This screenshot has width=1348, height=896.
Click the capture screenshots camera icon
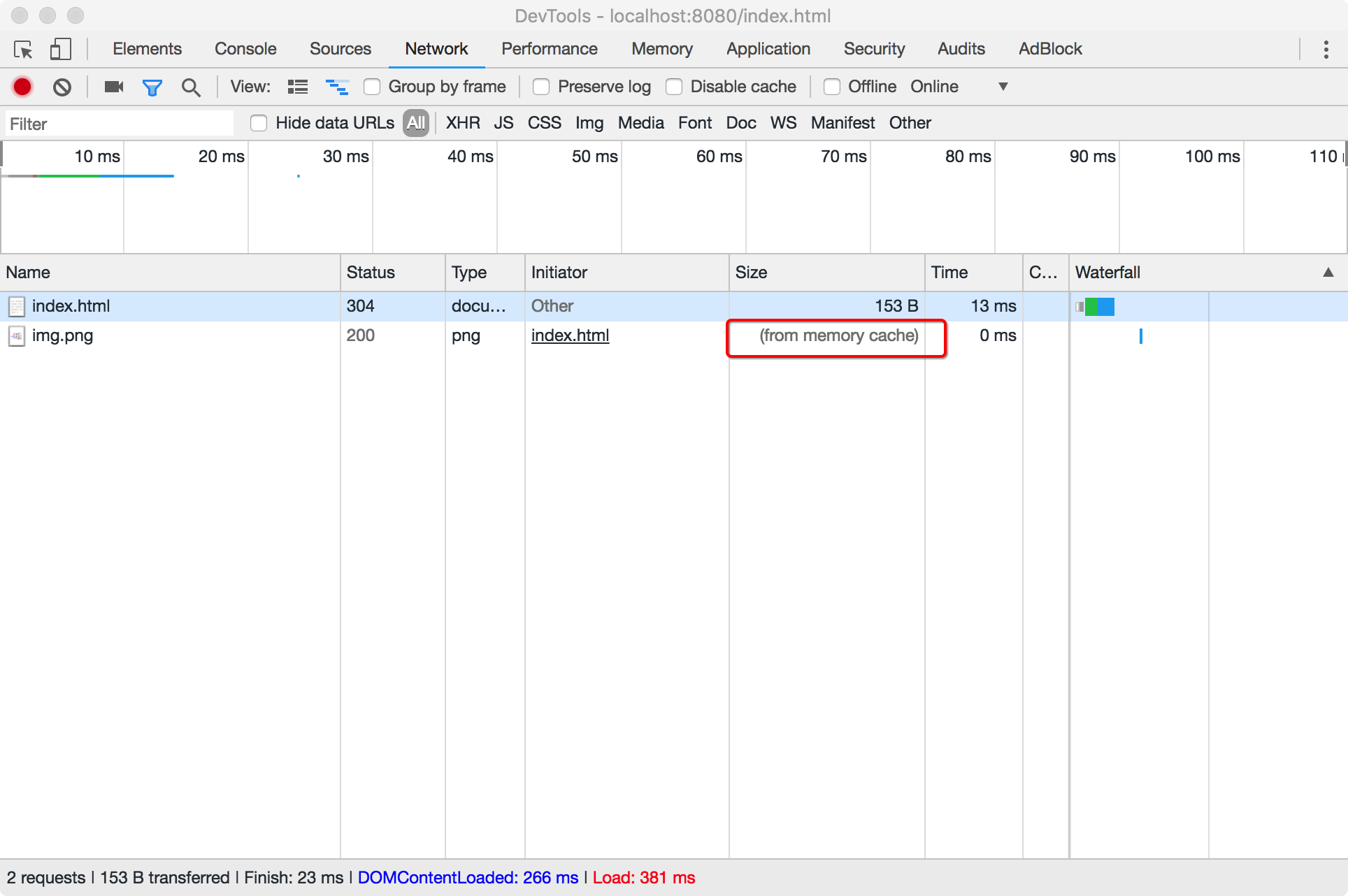113,87
